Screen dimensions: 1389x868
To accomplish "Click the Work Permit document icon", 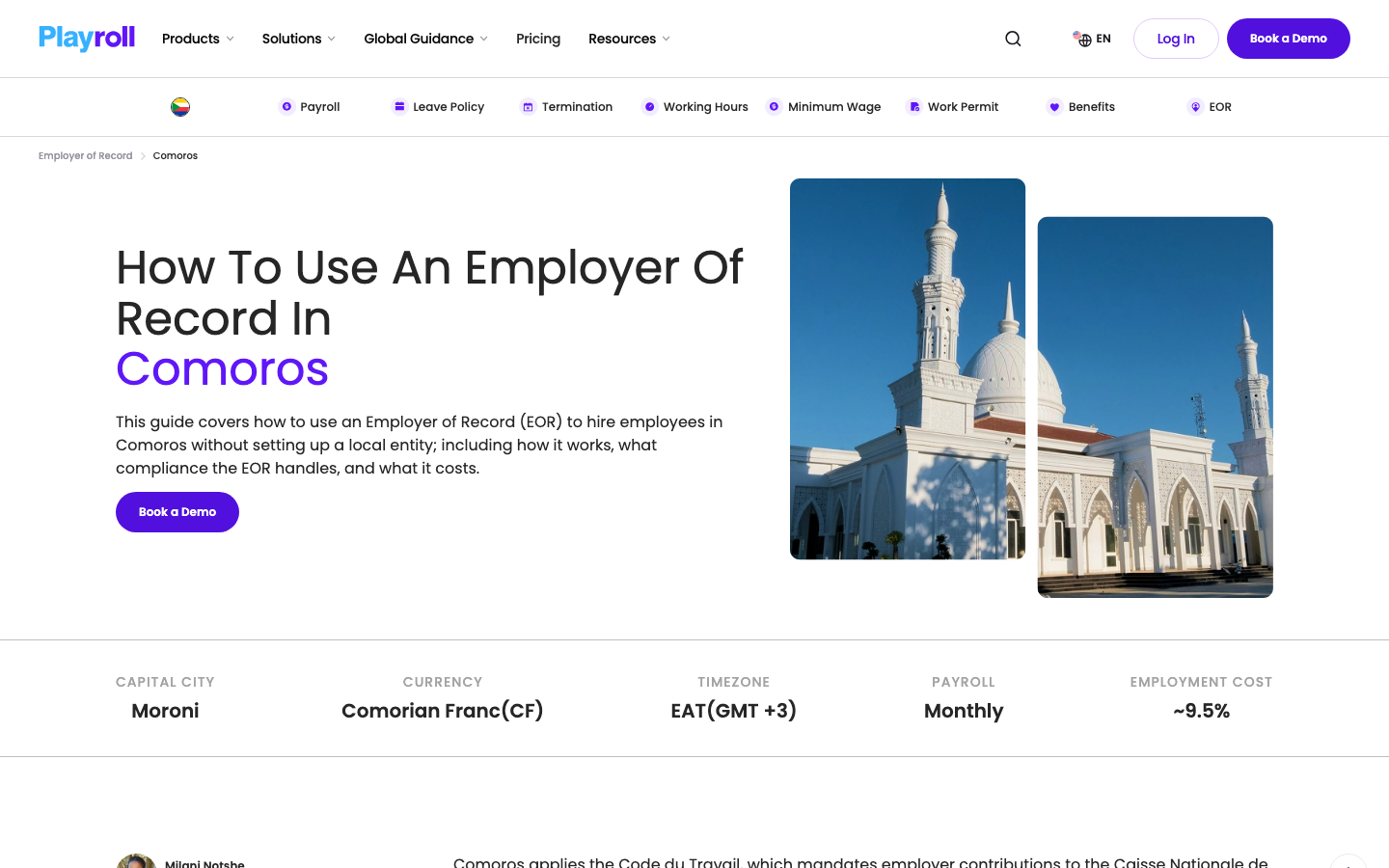I will [914, 107].
